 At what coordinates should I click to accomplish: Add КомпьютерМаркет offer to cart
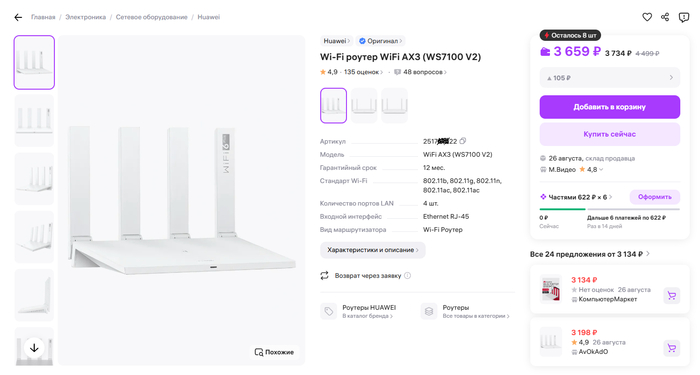pos(671,295)
